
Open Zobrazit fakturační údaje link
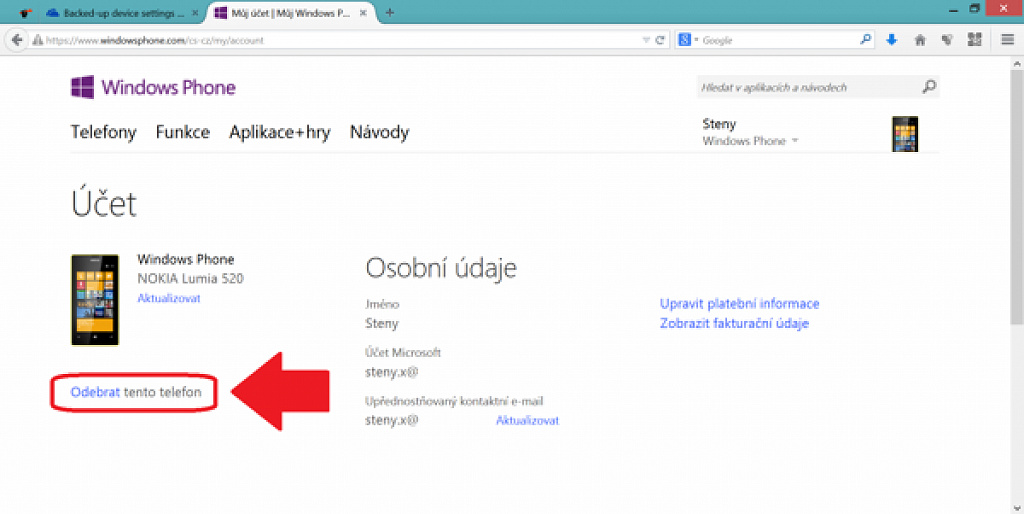pos(734,323)
